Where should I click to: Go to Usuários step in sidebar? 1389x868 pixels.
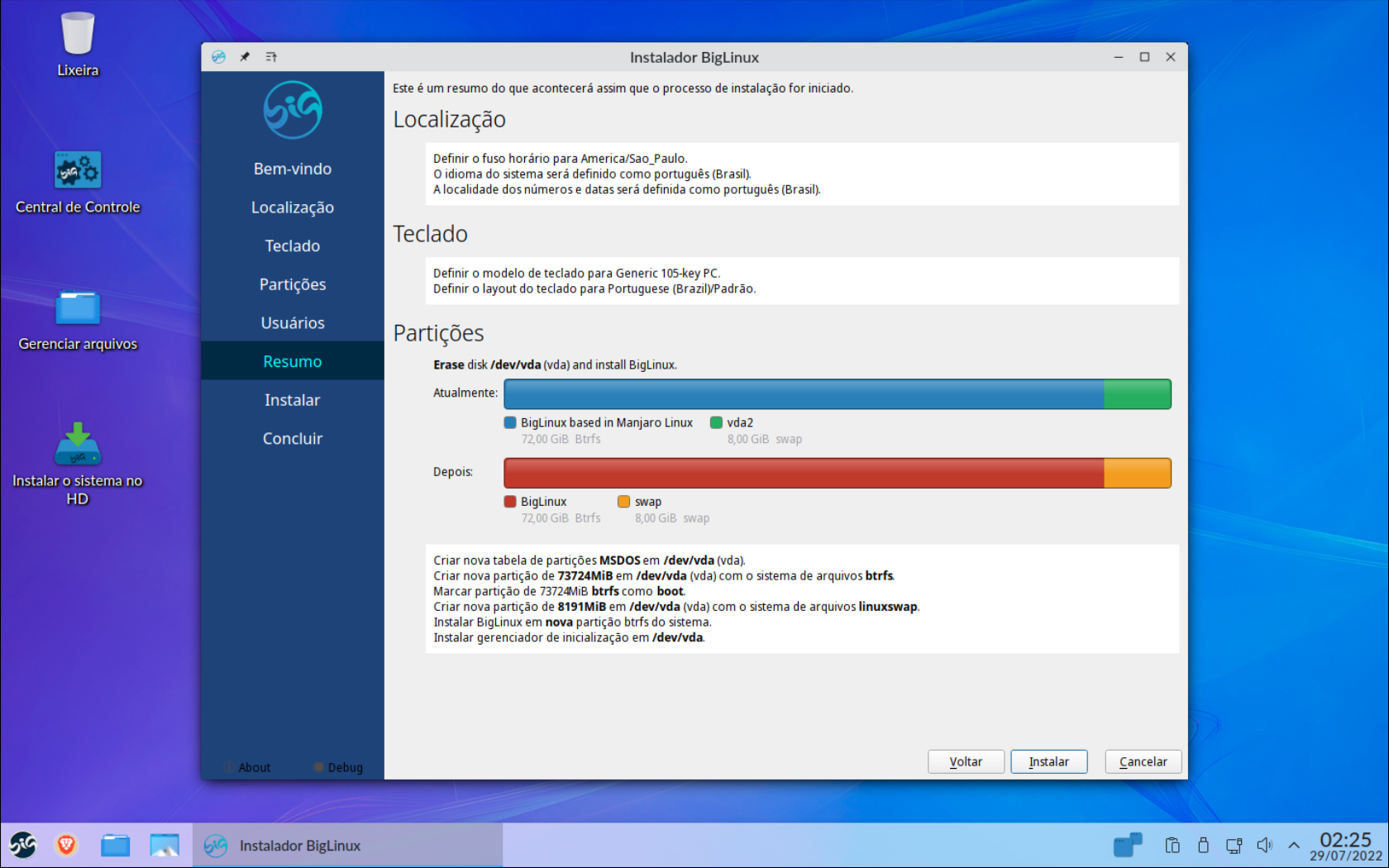click(293, 322)
